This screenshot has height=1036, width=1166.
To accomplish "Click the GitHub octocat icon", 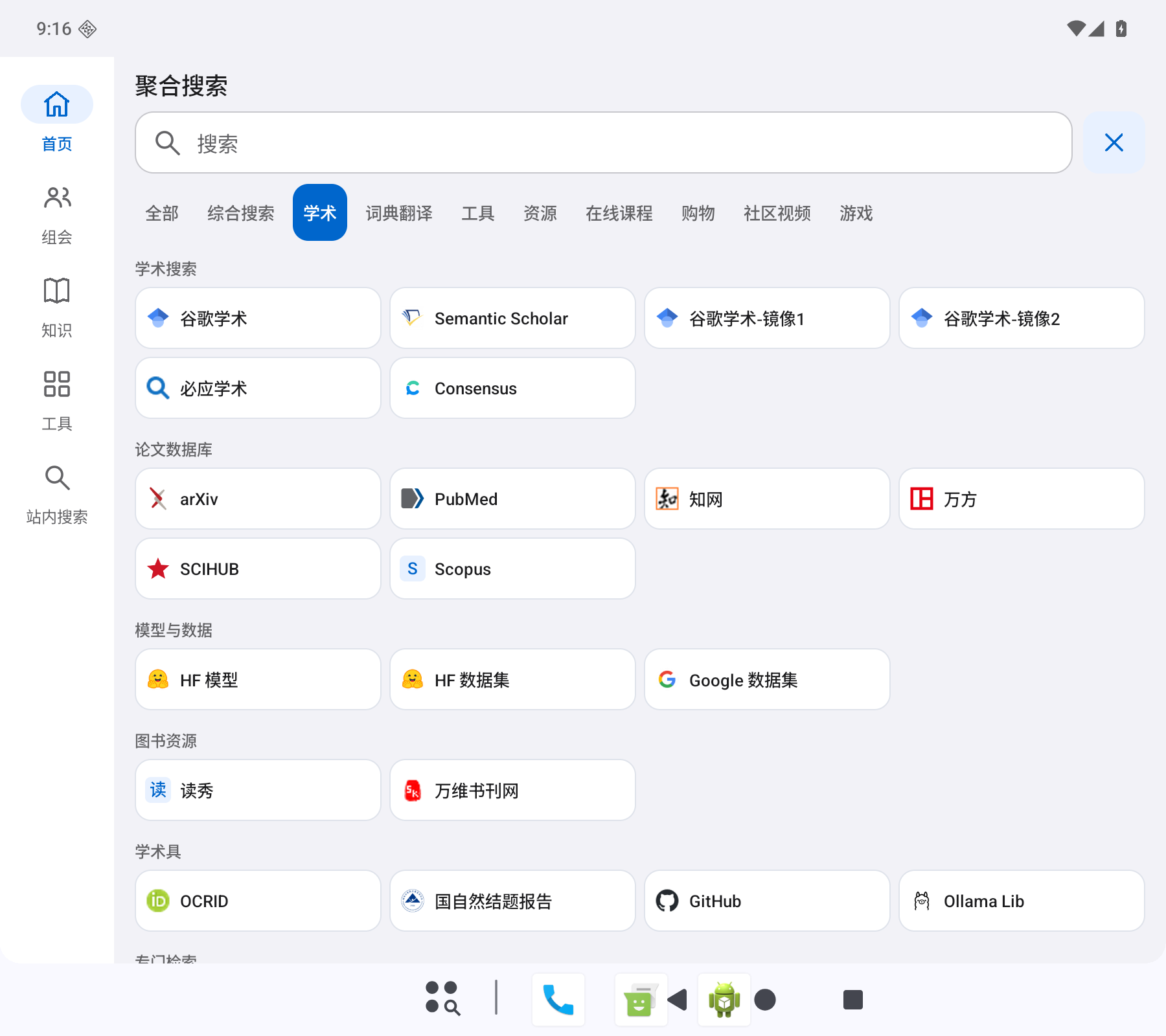I will point(667,901).
